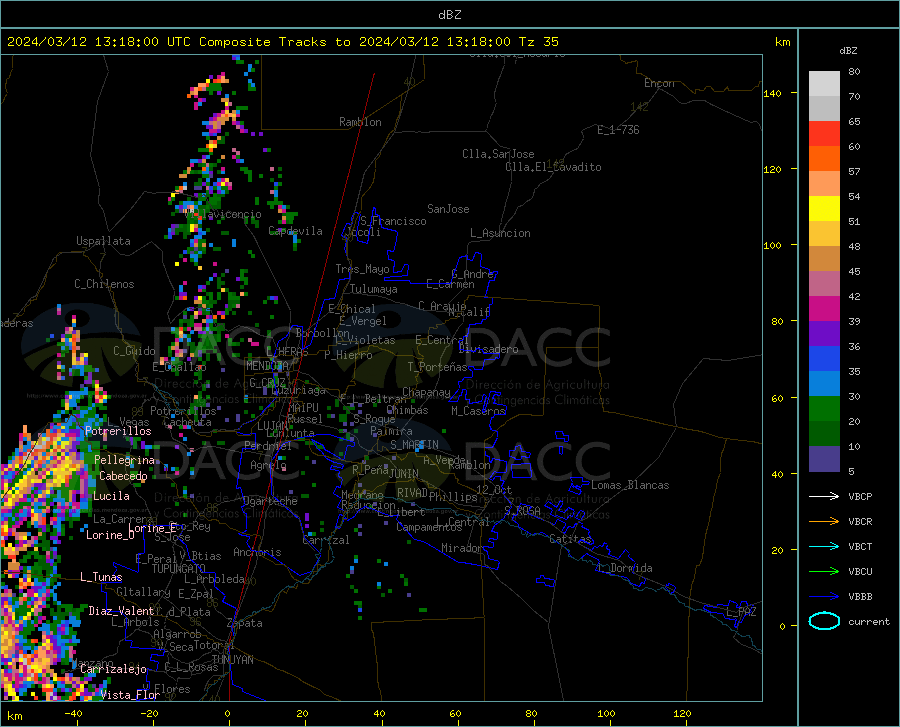Click the '140' tick on the right axis

coord(772,93)
